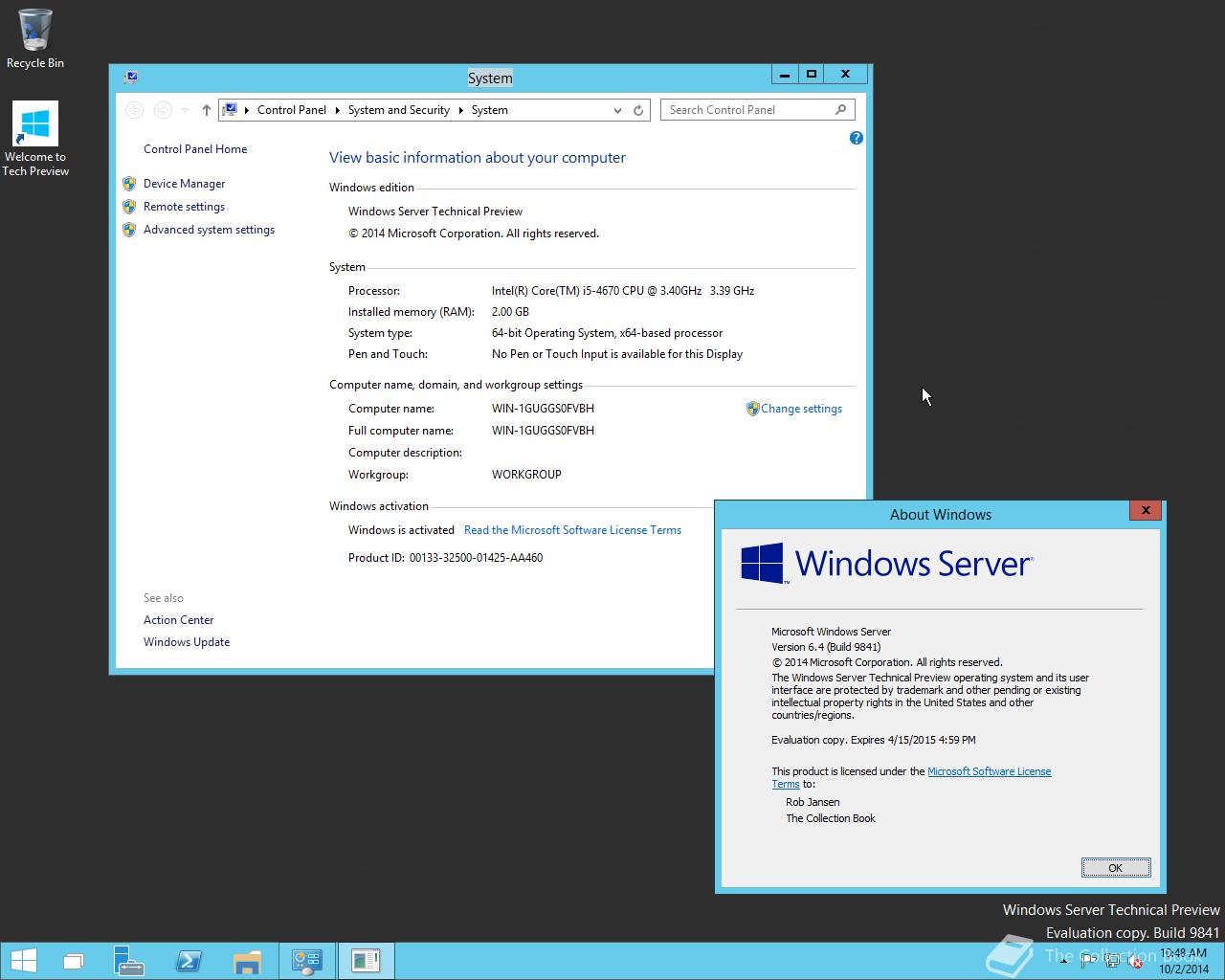Click System breadcrumb item
The height and width of the screenshot is (980, 1225).
489,110
